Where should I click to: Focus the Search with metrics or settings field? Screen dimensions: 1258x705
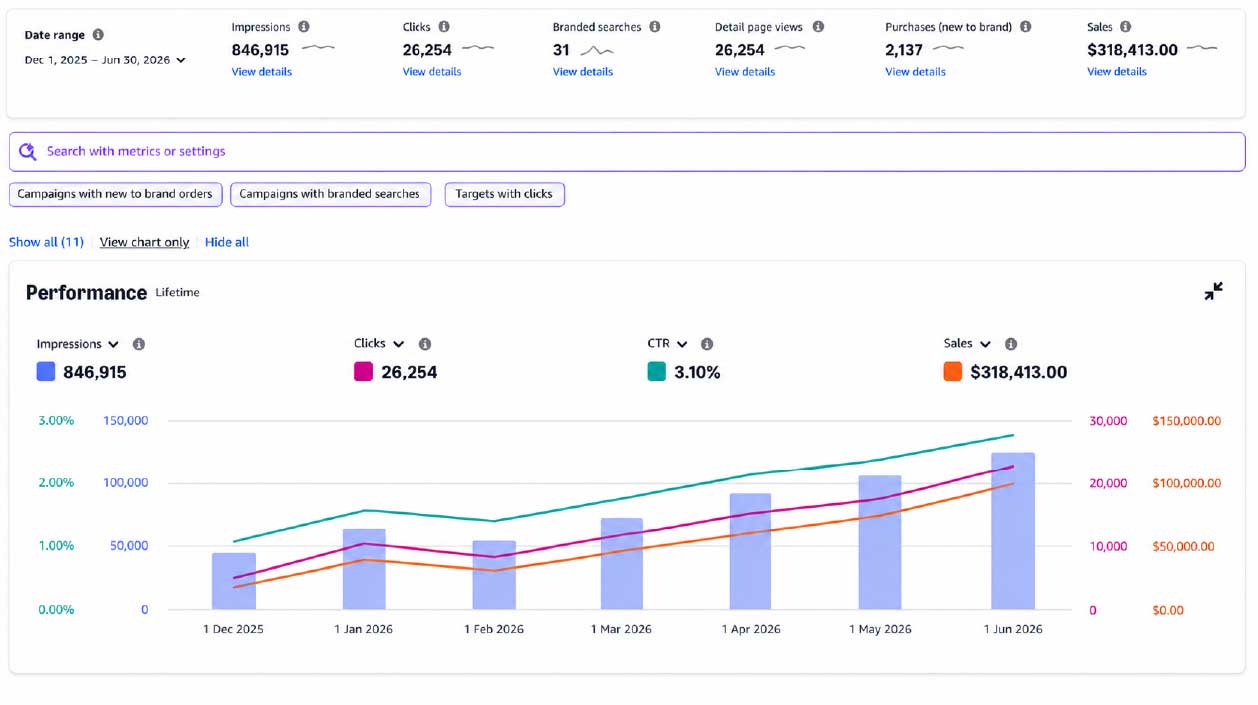pyautogui.click(x=627, y=152)
